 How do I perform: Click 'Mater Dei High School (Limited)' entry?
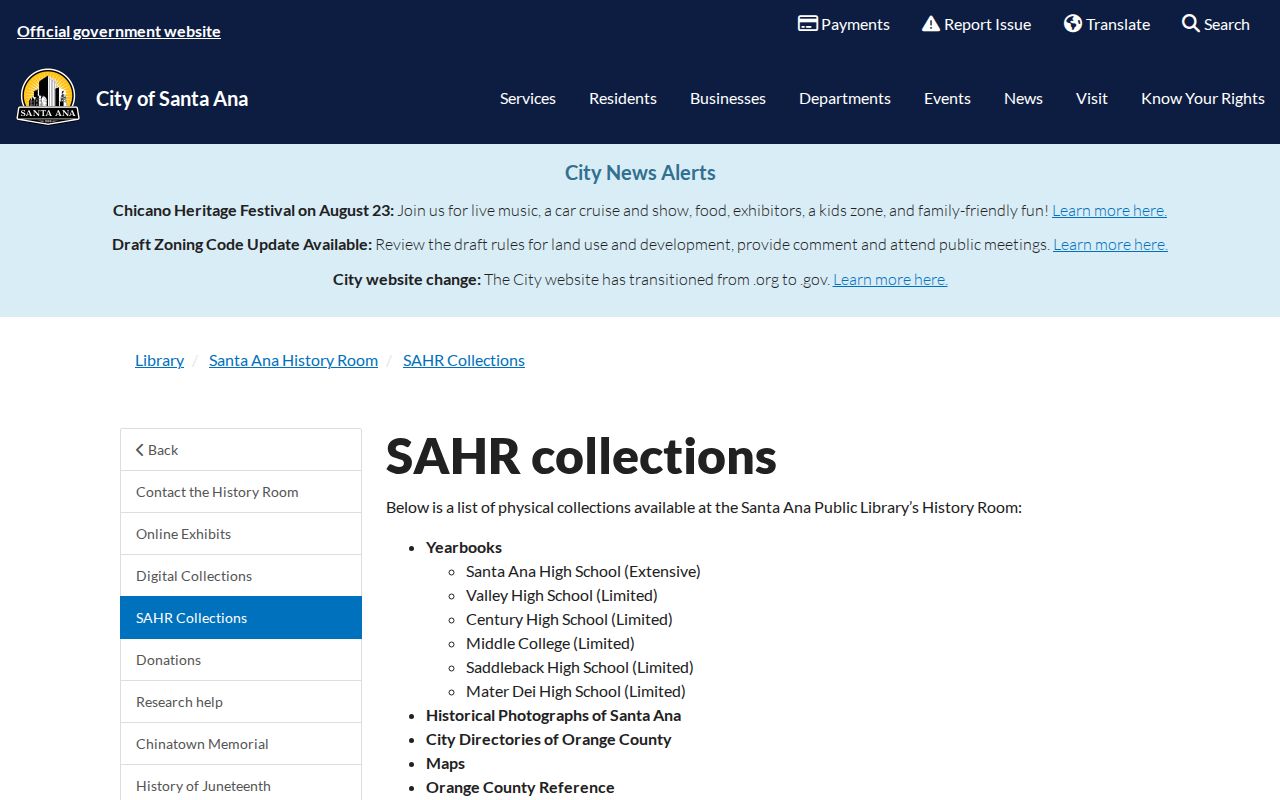[x=576, y=691]
